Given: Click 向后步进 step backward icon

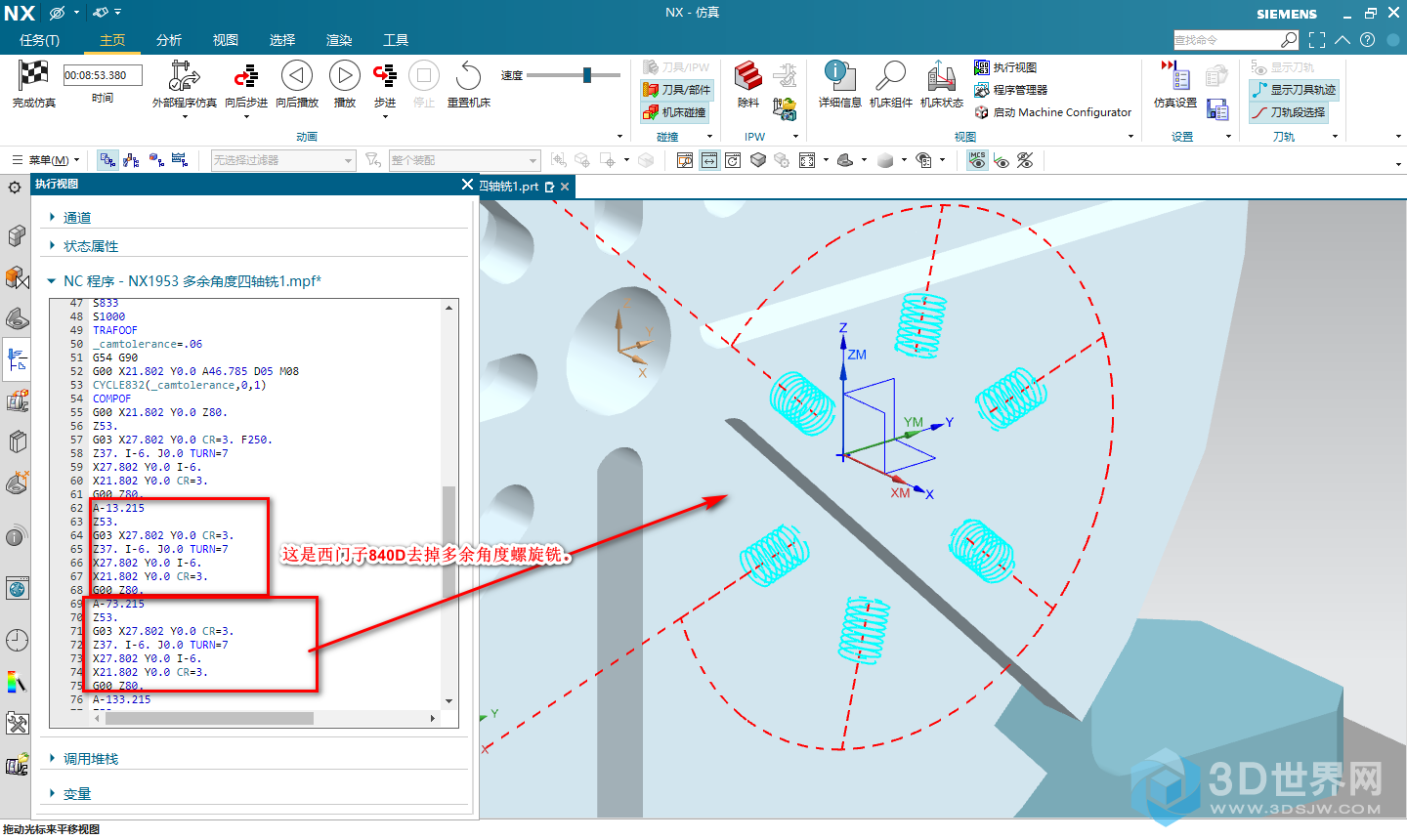Looking at the screenshot, I should pyautogui.click(x=246, y=76).
